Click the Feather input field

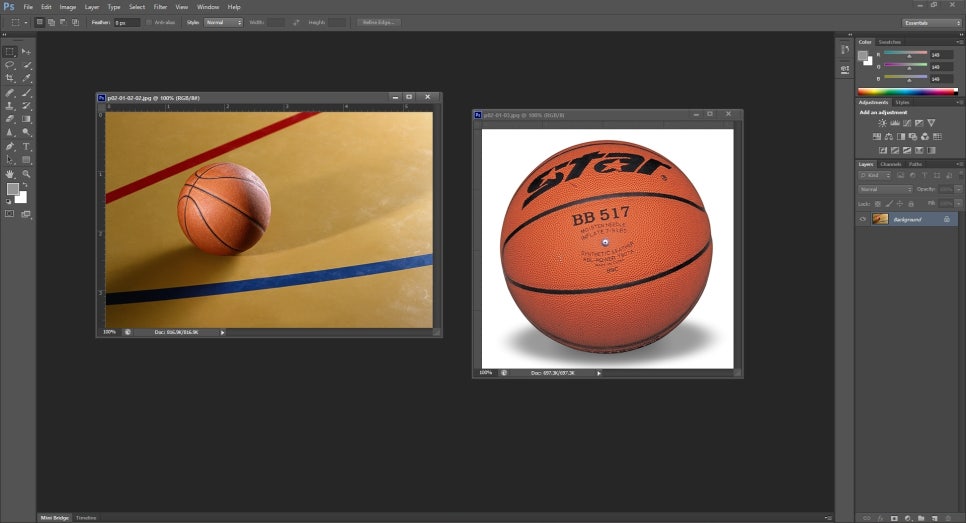[x=126, y=22]
